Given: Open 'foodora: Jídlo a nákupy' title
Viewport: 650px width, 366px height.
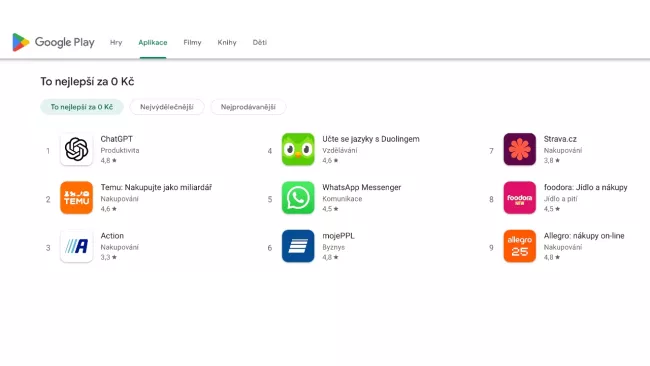Looking at the screenshot, I should pyautogui.click(x=585, y=187).
